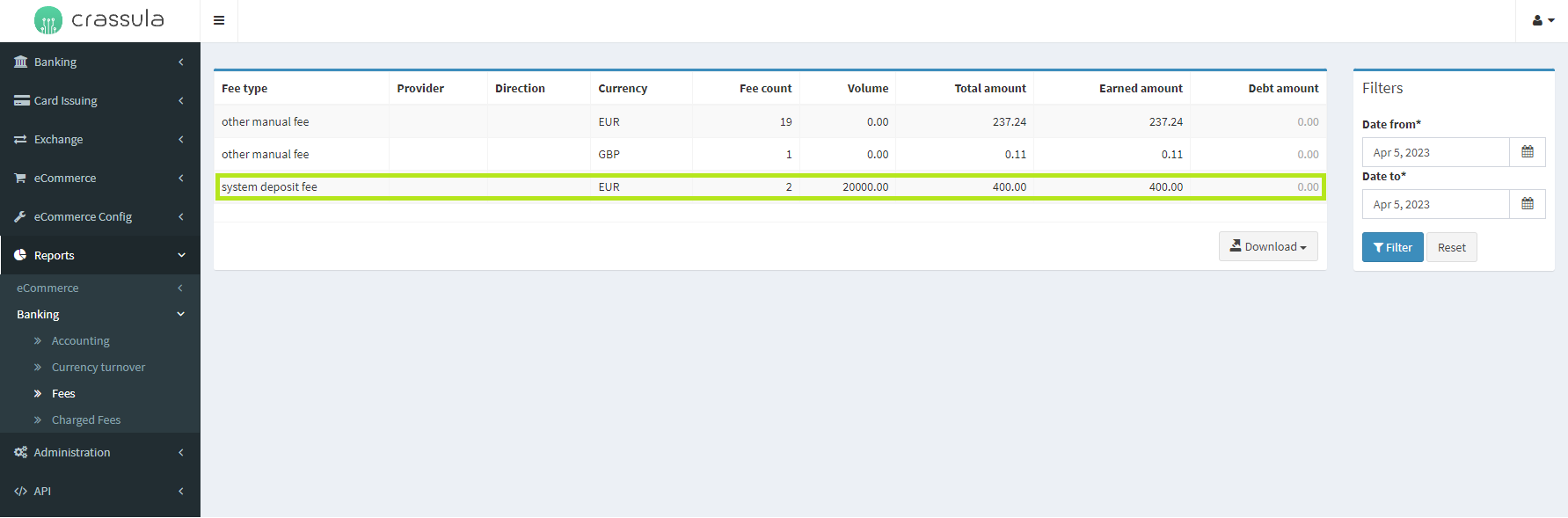Open the Charged Fees report
Screen dimensions: 1568x518
pyautogui.click(x=86, y=420)
